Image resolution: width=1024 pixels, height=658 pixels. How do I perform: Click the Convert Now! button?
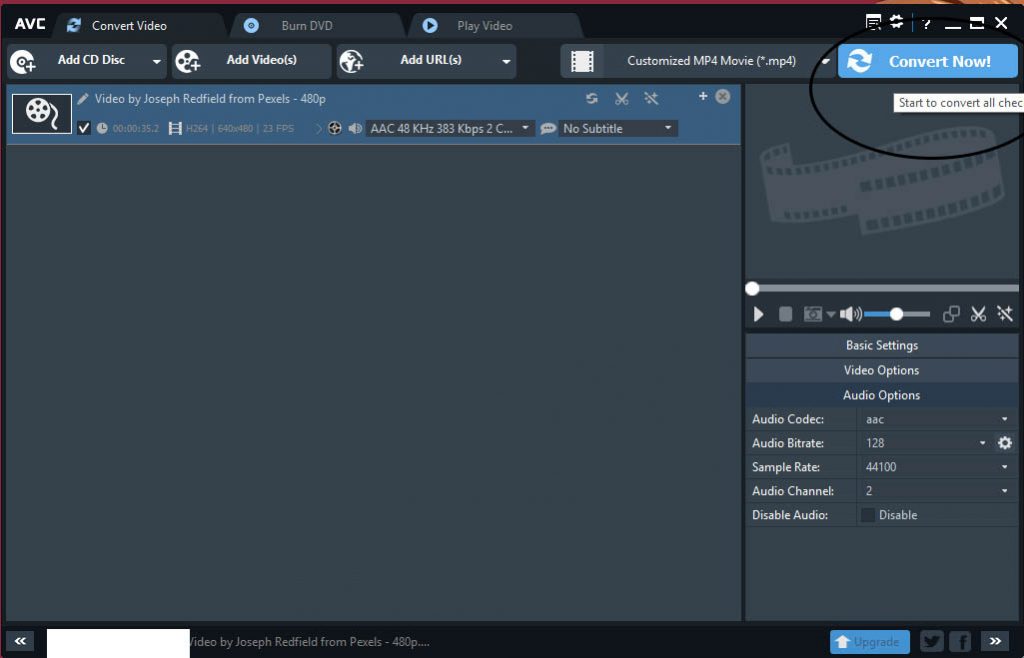927,61
